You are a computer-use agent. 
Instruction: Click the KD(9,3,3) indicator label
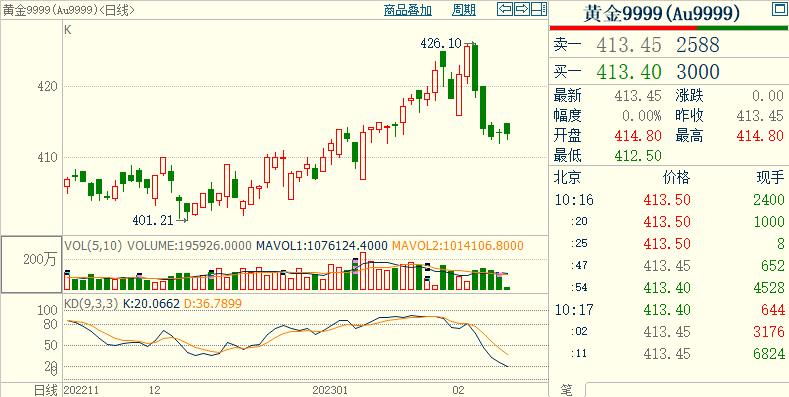pos(91,303)
